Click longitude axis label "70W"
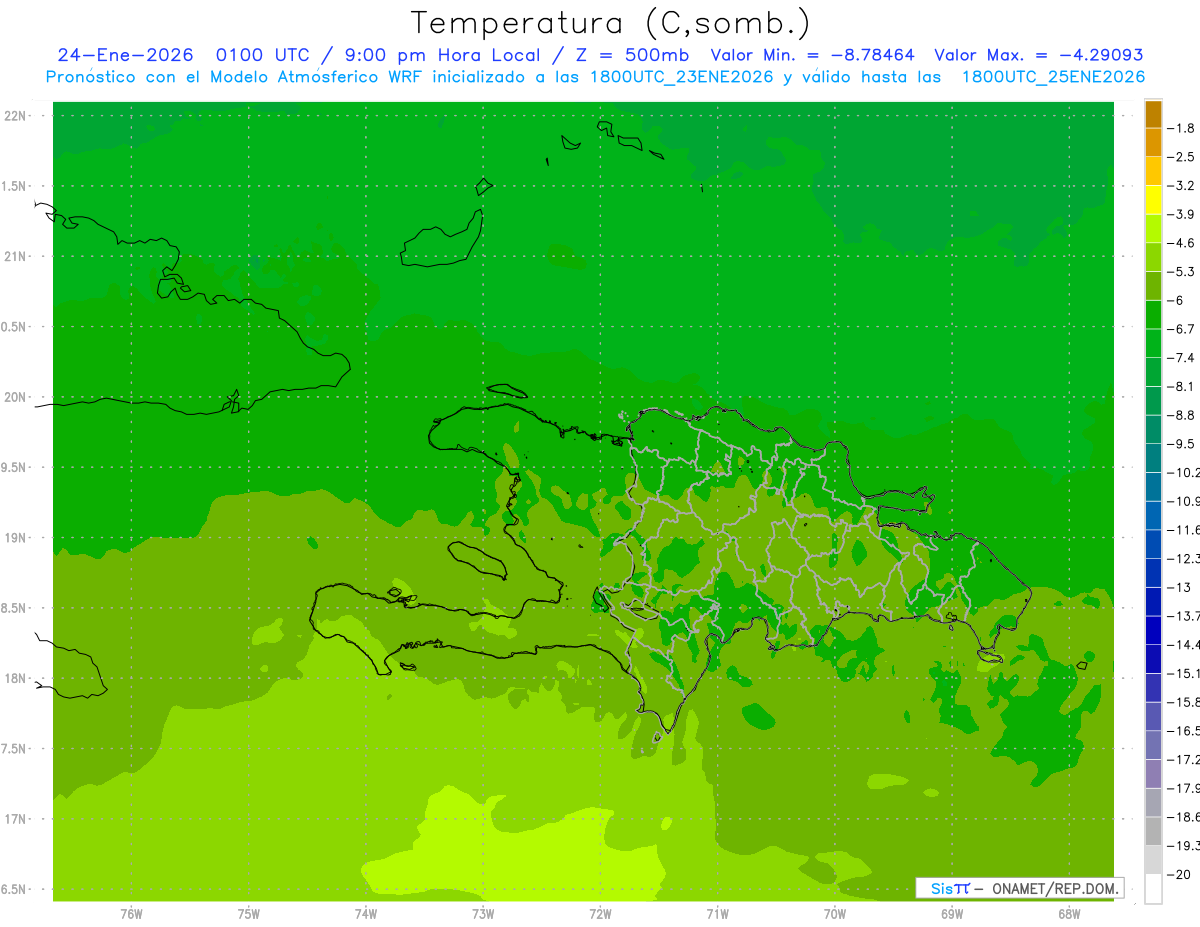 [x=834, y=913]
